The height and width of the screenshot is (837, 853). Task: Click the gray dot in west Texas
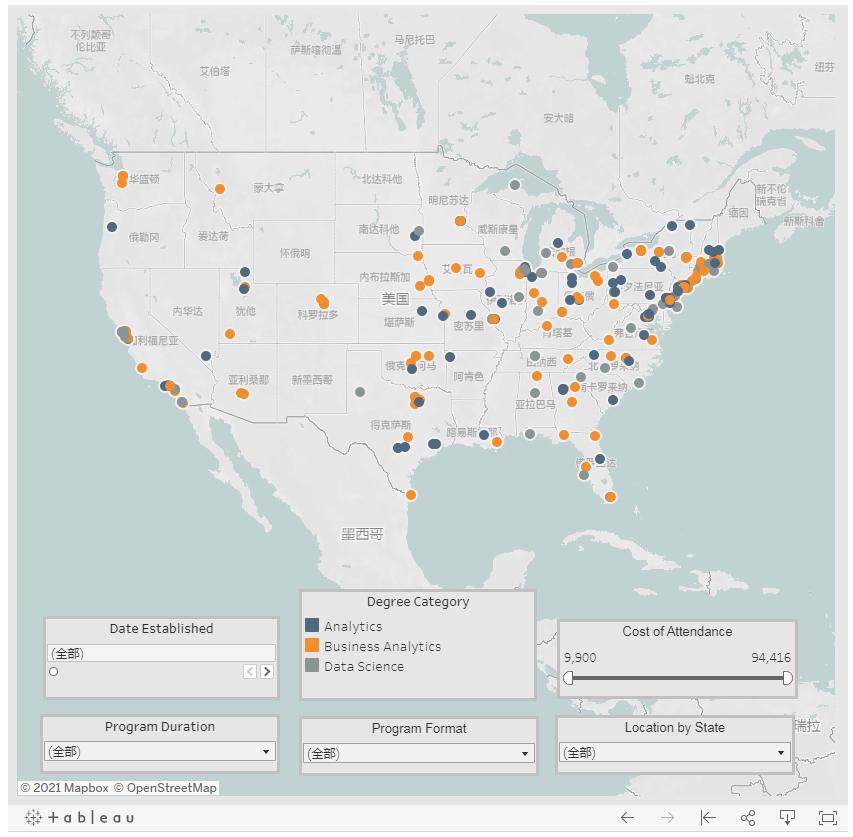360,392
